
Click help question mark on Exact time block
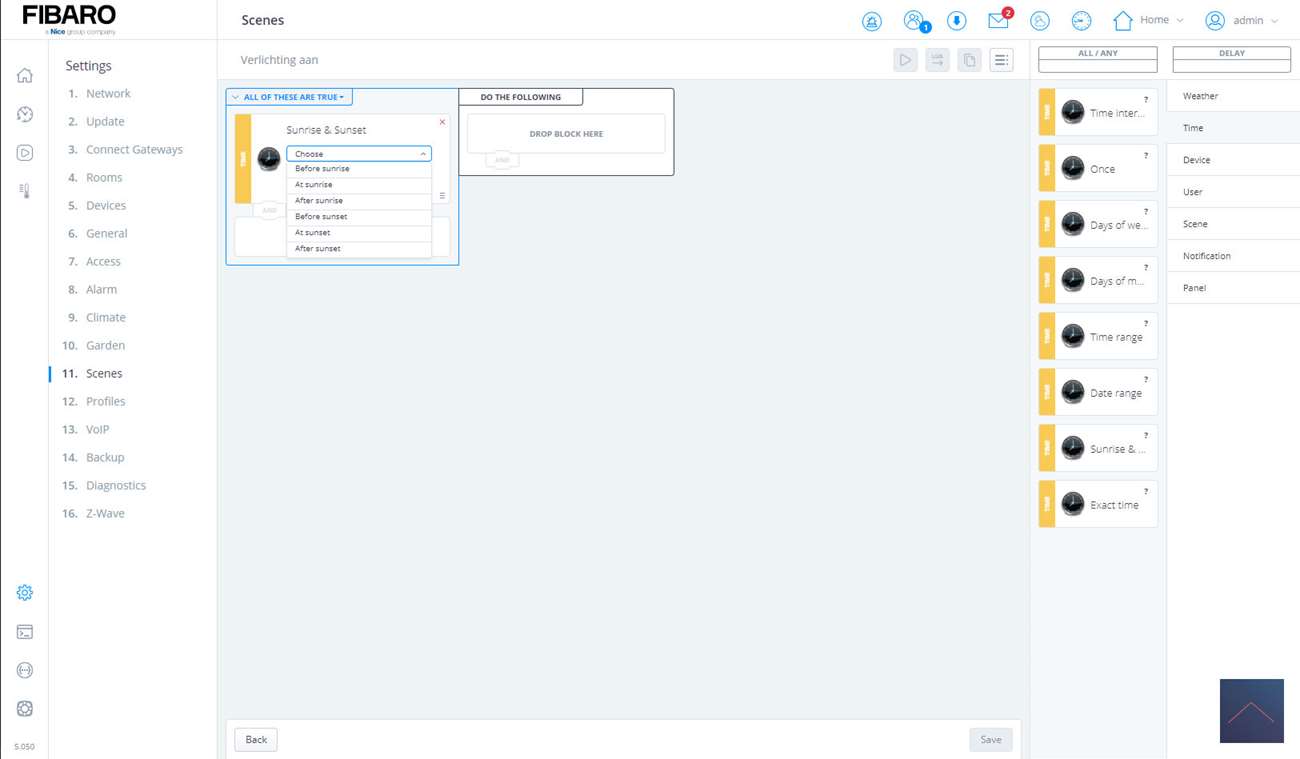click(x=1146, y=492)
